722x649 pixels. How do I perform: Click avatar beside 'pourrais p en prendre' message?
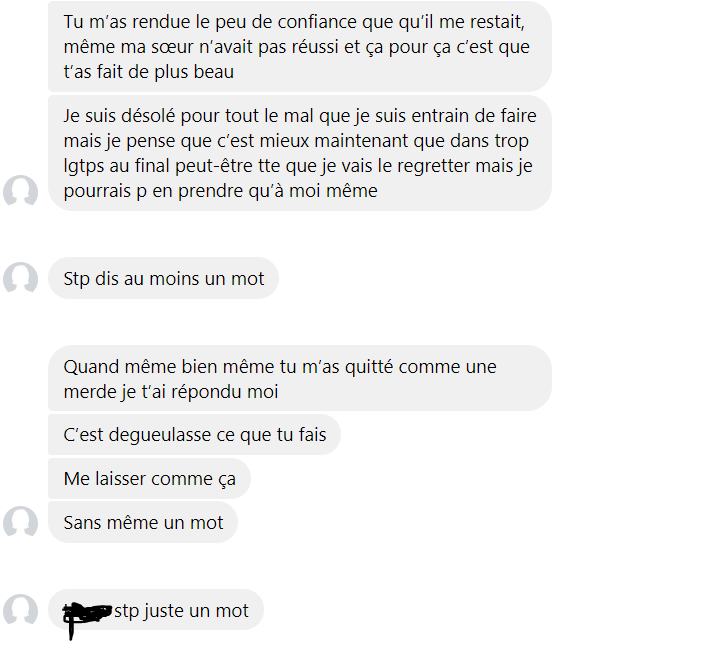tap(20, 191)
